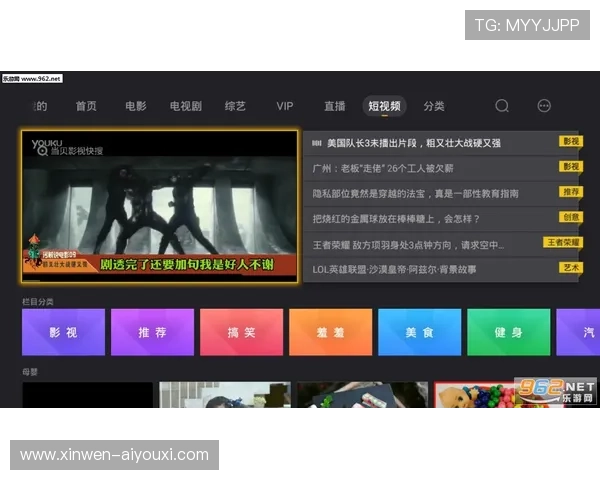Viewport: 600px width, 480px height.
Task: Open video 王者荣耀 敌方项羽身处3点钟方向
Action: point(441,244)
